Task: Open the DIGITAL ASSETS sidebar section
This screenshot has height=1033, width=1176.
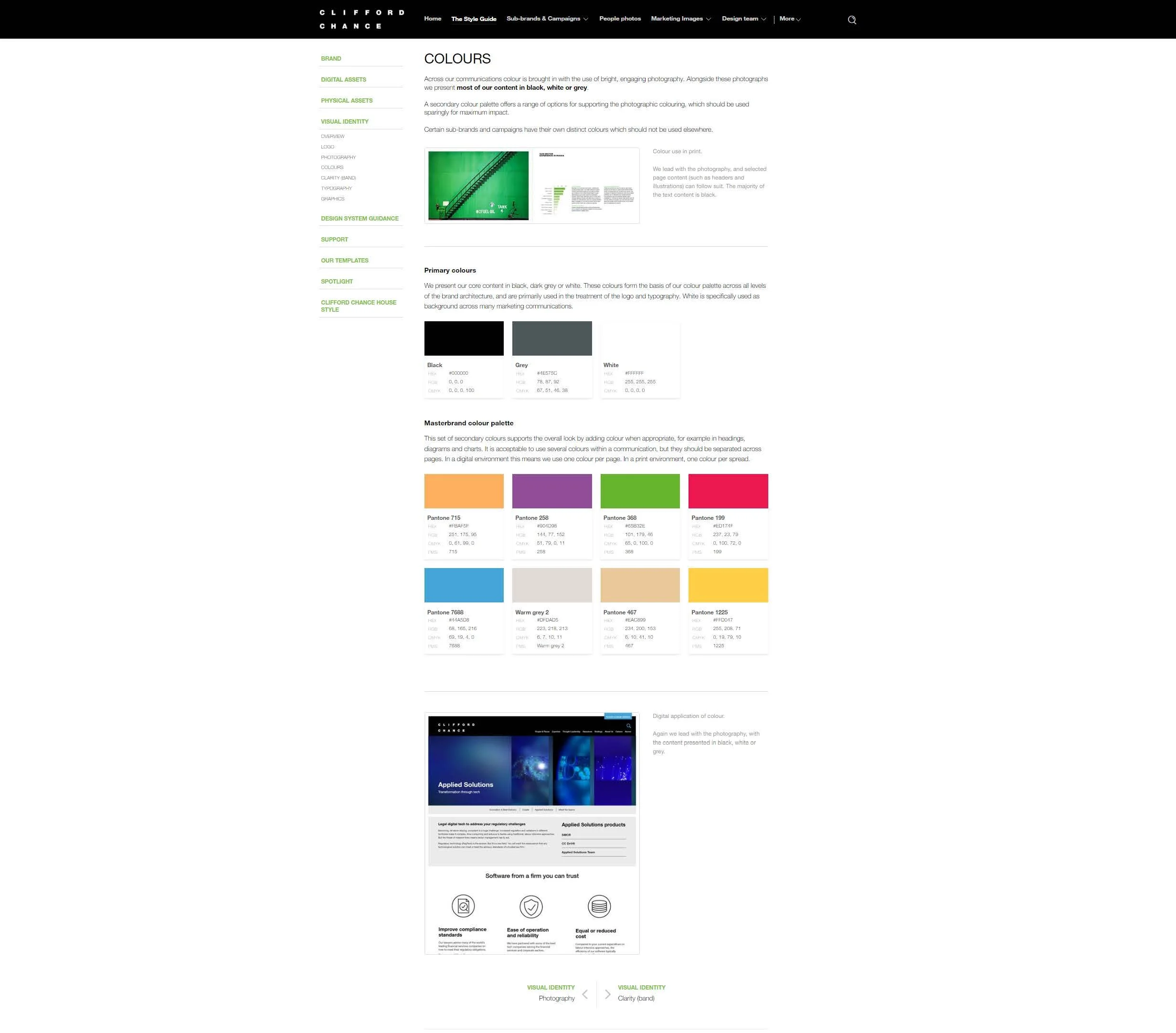Action: pos(343,79)
